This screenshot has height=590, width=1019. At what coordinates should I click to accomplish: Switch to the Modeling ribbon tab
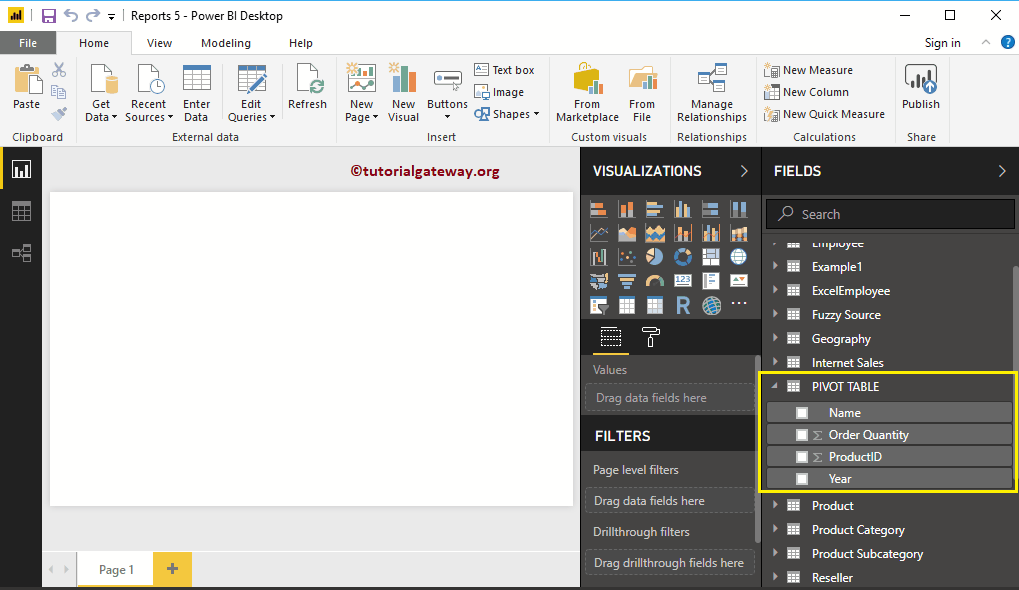point(226,43)
